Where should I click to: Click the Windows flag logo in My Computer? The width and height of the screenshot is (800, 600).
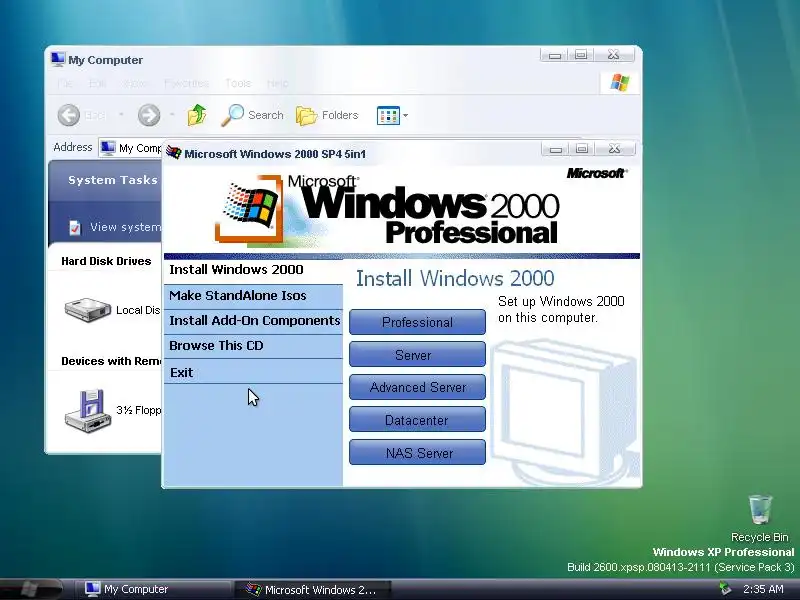(x=619, y=82)
